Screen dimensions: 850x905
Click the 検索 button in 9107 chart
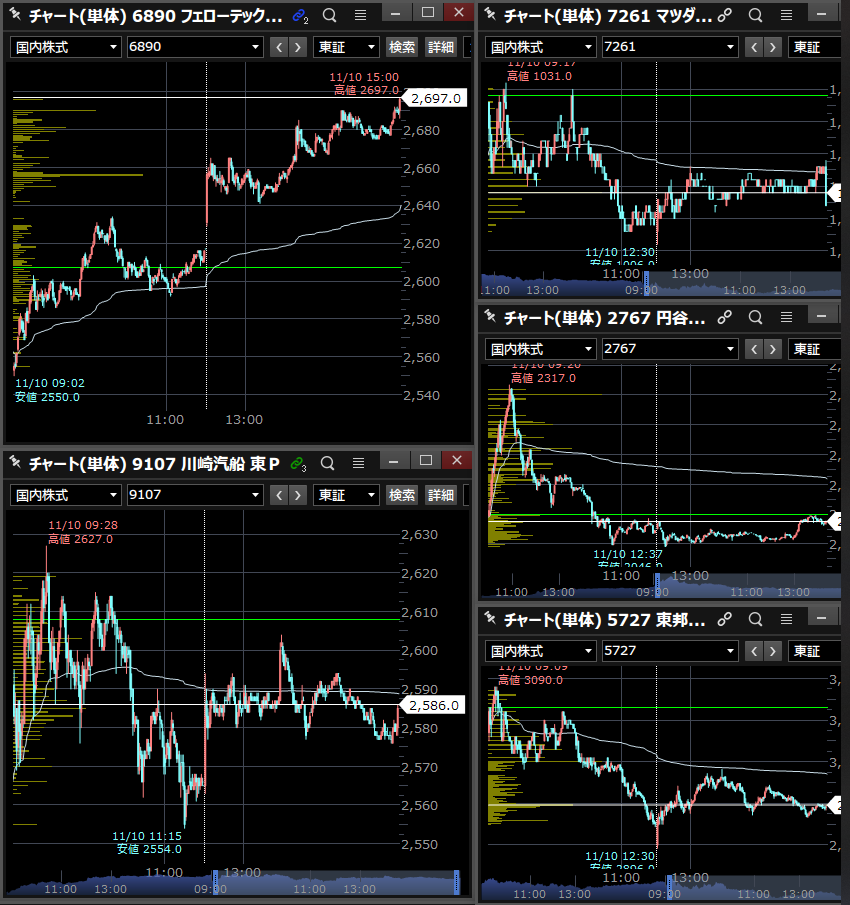click(x=402, y=495)
